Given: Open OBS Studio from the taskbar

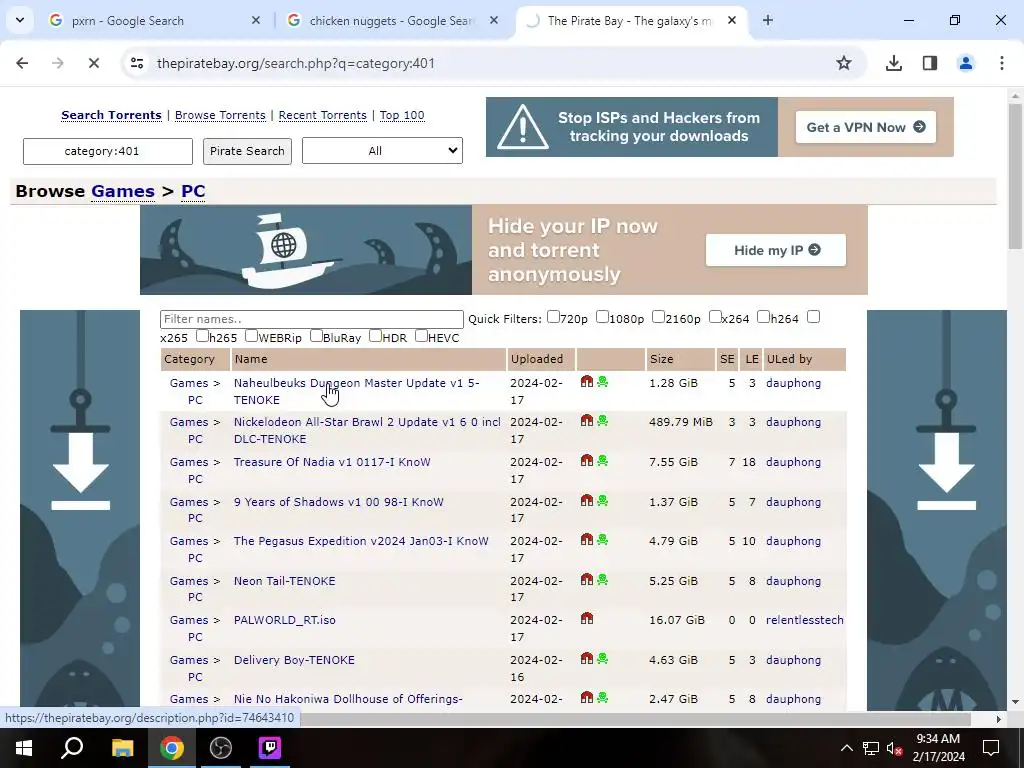Looking at the screenshot, I should point(221,748).
